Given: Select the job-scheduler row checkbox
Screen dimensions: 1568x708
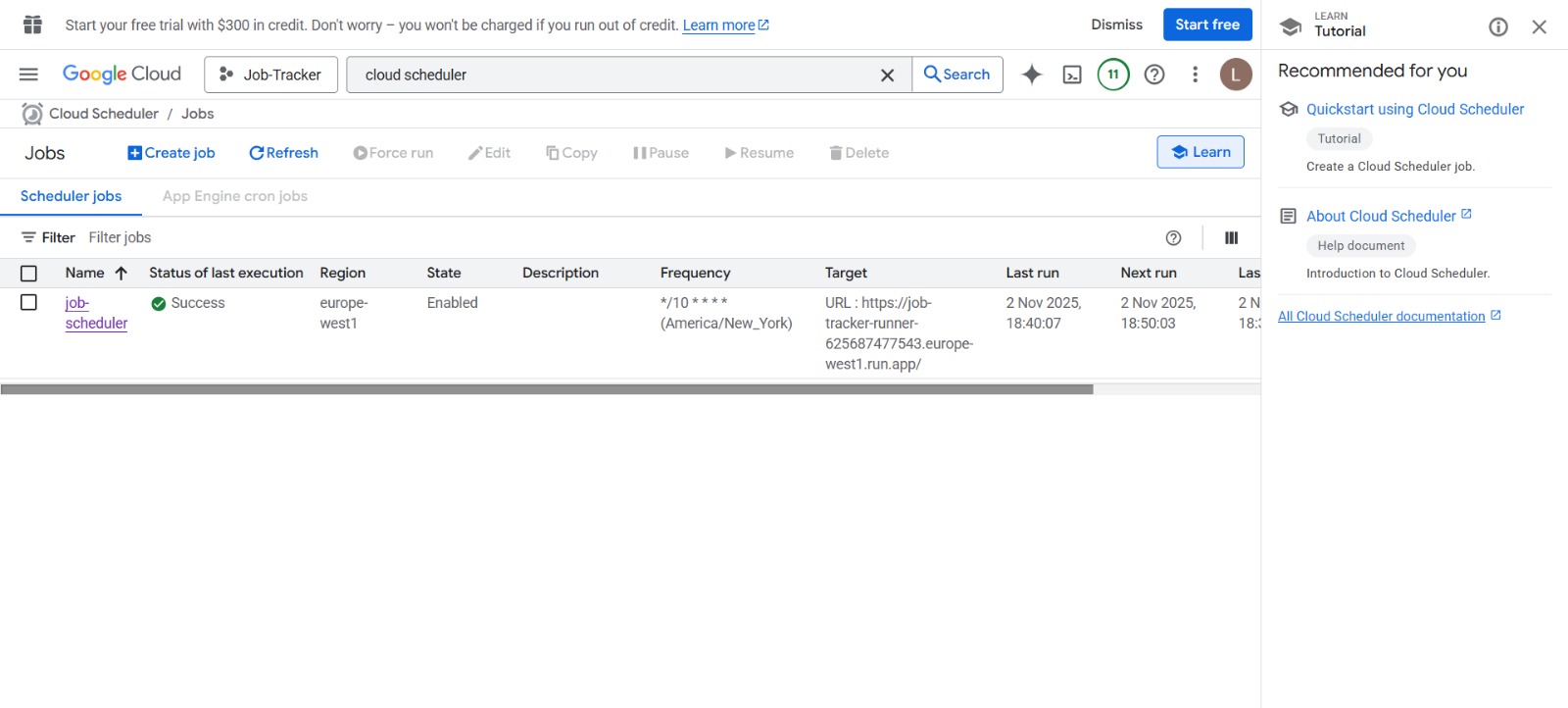Looking at the screenshot, I should 28,303.
